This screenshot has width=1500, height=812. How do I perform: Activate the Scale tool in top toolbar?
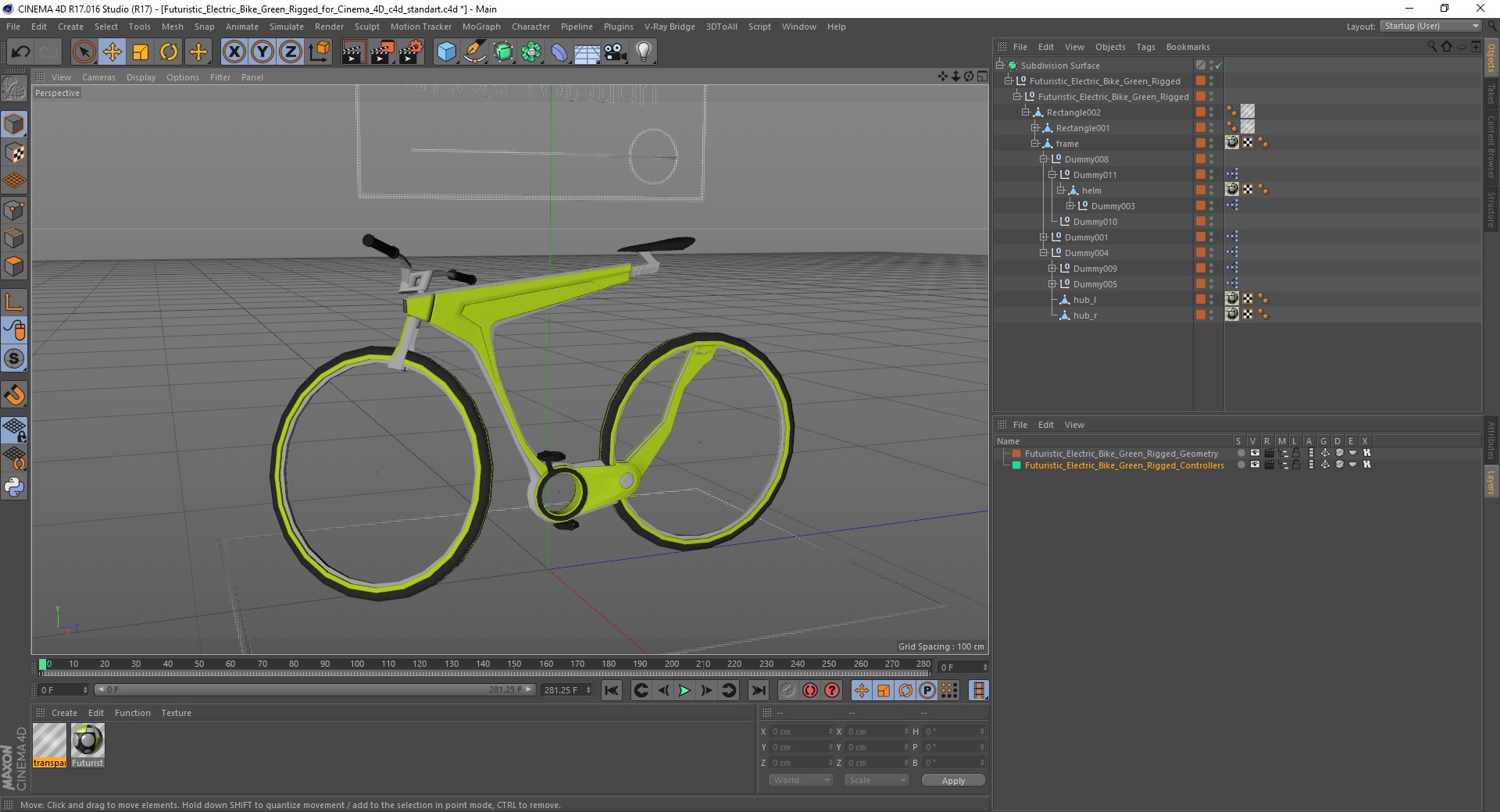pyautogui.click(x=141, y=52)
